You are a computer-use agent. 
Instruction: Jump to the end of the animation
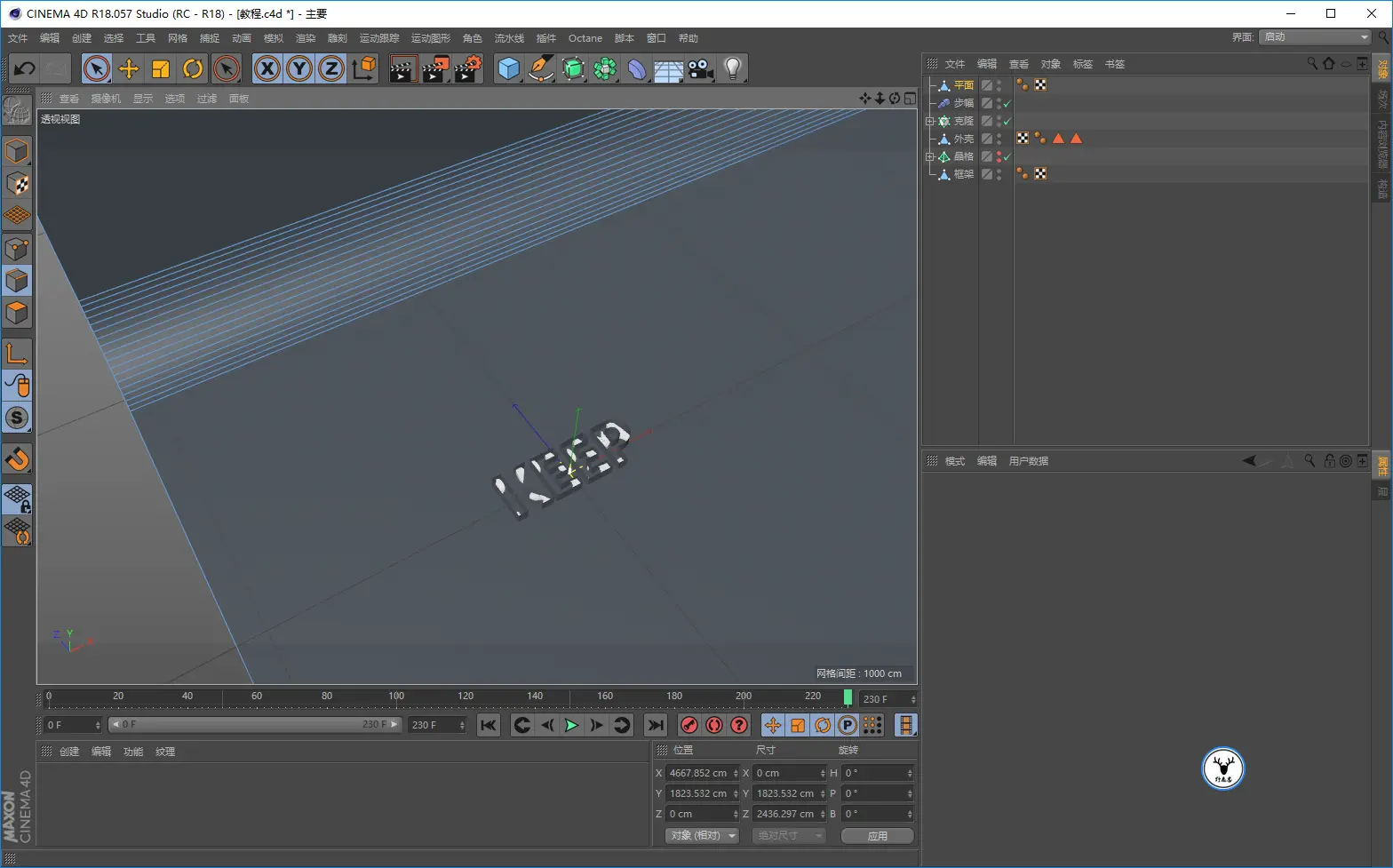click(x=656, y=725)
